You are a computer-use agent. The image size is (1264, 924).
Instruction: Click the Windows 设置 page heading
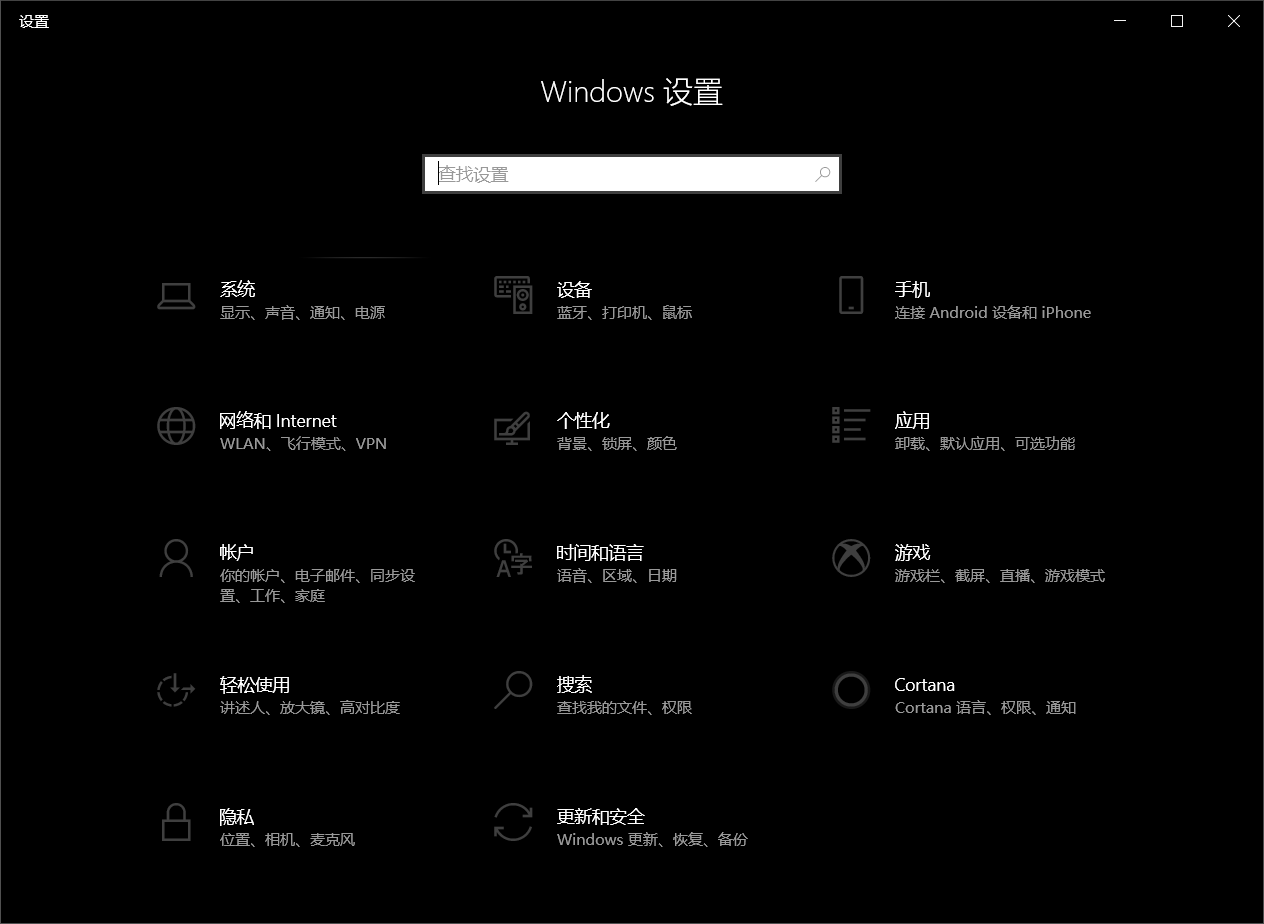coord(632,92)
